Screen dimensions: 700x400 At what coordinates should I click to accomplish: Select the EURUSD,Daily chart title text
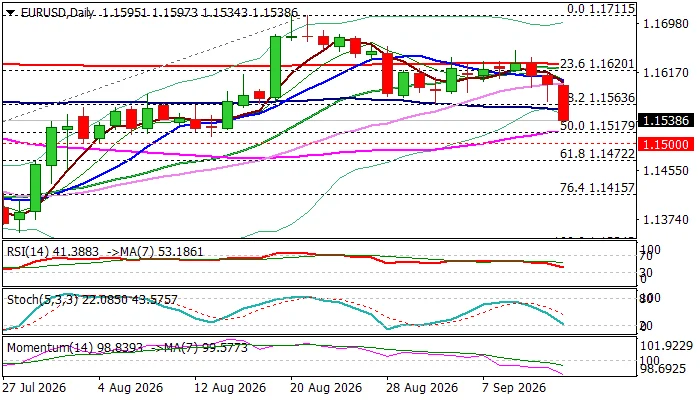58,13
